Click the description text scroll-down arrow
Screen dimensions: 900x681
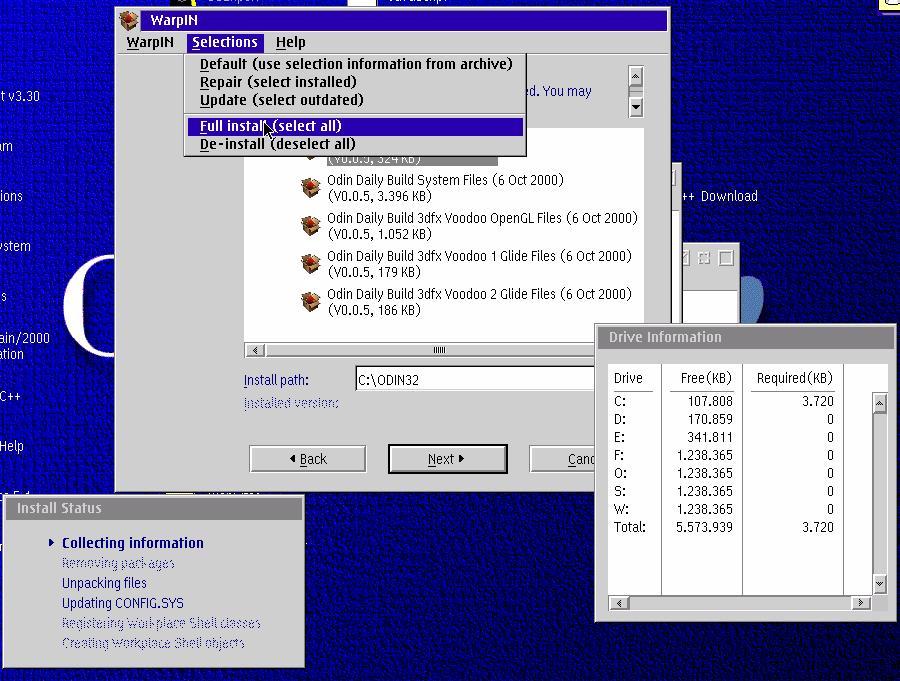coord(635,107)
